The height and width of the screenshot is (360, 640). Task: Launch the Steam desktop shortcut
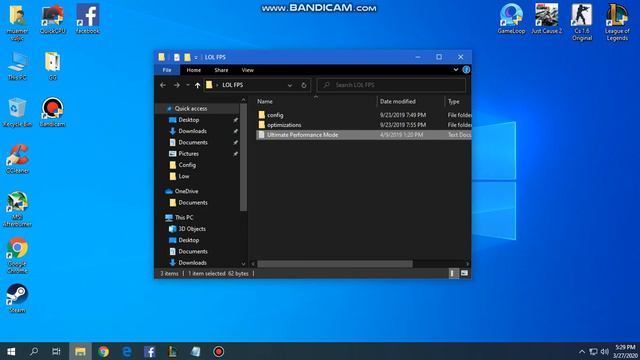point(17,298)
